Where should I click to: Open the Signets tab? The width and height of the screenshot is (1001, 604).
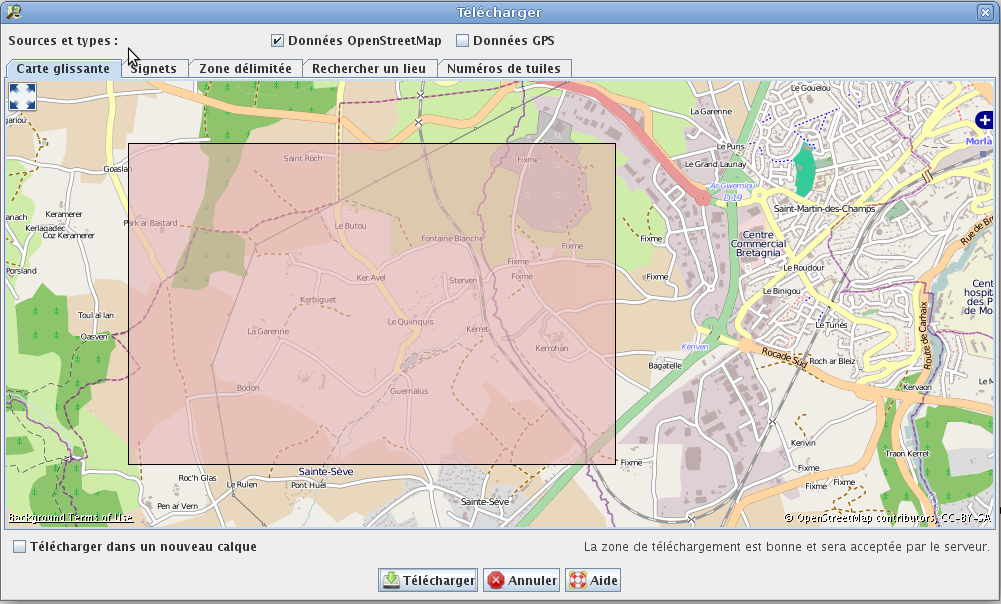153,68
